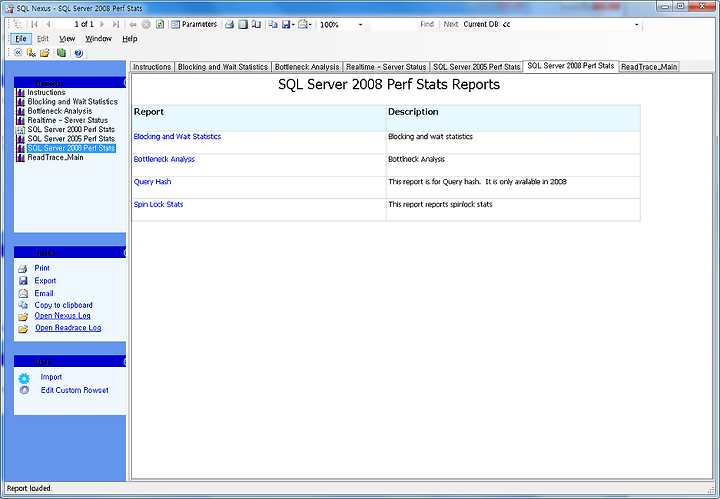
Task: Go to previous report page
Action: coord(48,24)
